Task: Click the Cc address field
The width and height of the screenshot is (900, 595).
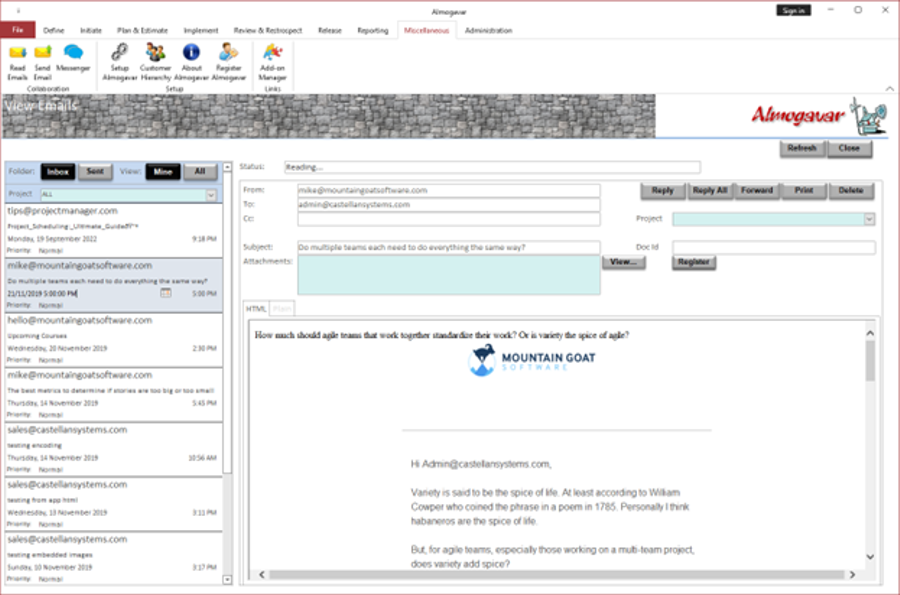Action: click(449, 219)
